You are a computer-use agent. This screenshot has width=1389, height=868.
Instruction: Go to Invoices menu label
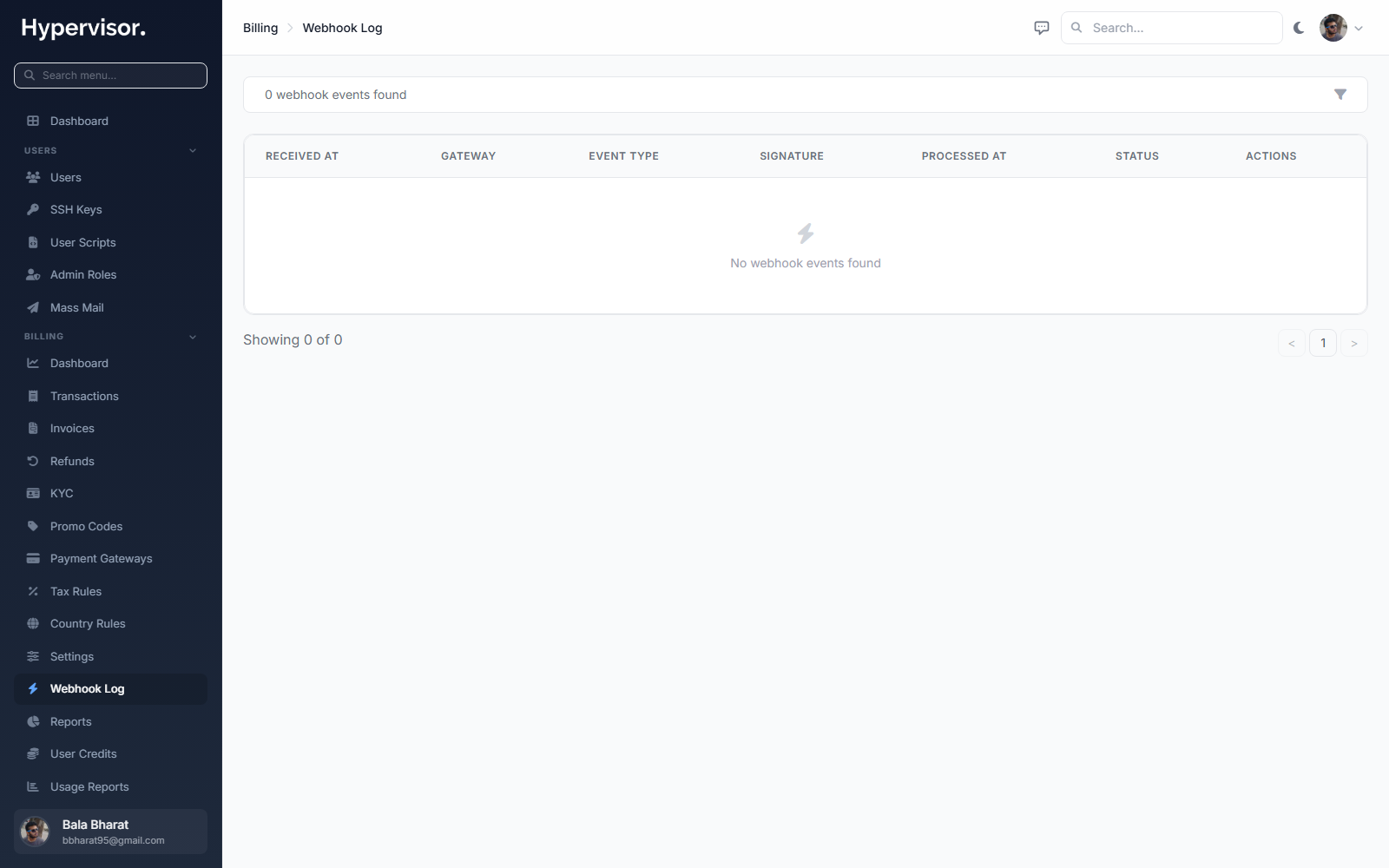coord(72,428)
